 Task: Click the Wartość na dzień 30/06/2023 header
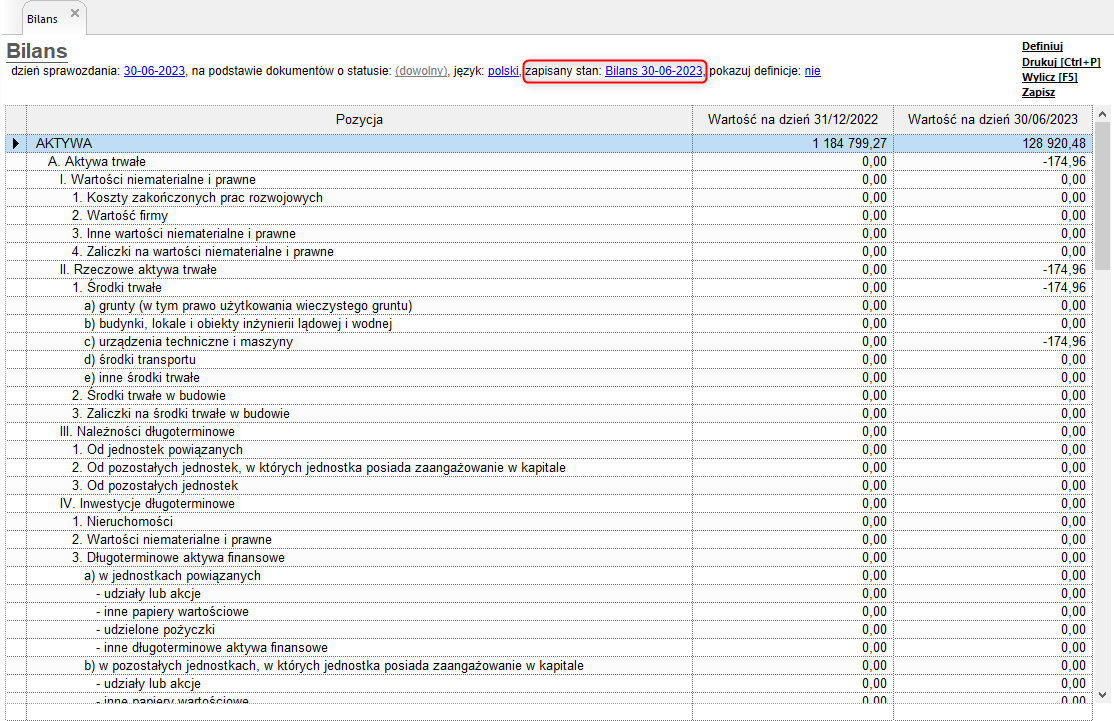[992, 120]
